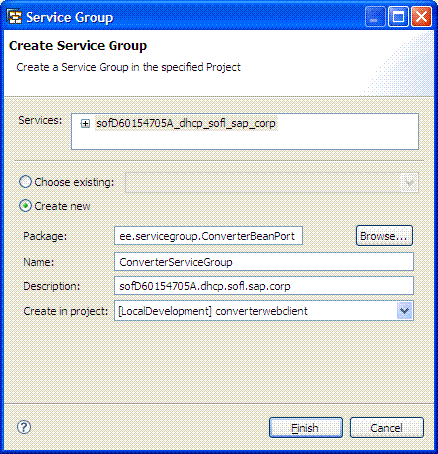The height and width of the screenshot is (454, 438).
Task: Click the Name field ConverterServiceGroup
Action: [264, 262]
